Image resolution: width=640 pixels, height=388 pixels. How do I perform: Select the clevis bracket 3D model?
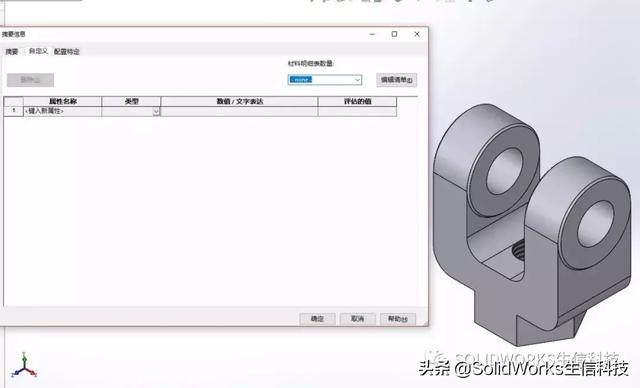(x=531, y=224)
